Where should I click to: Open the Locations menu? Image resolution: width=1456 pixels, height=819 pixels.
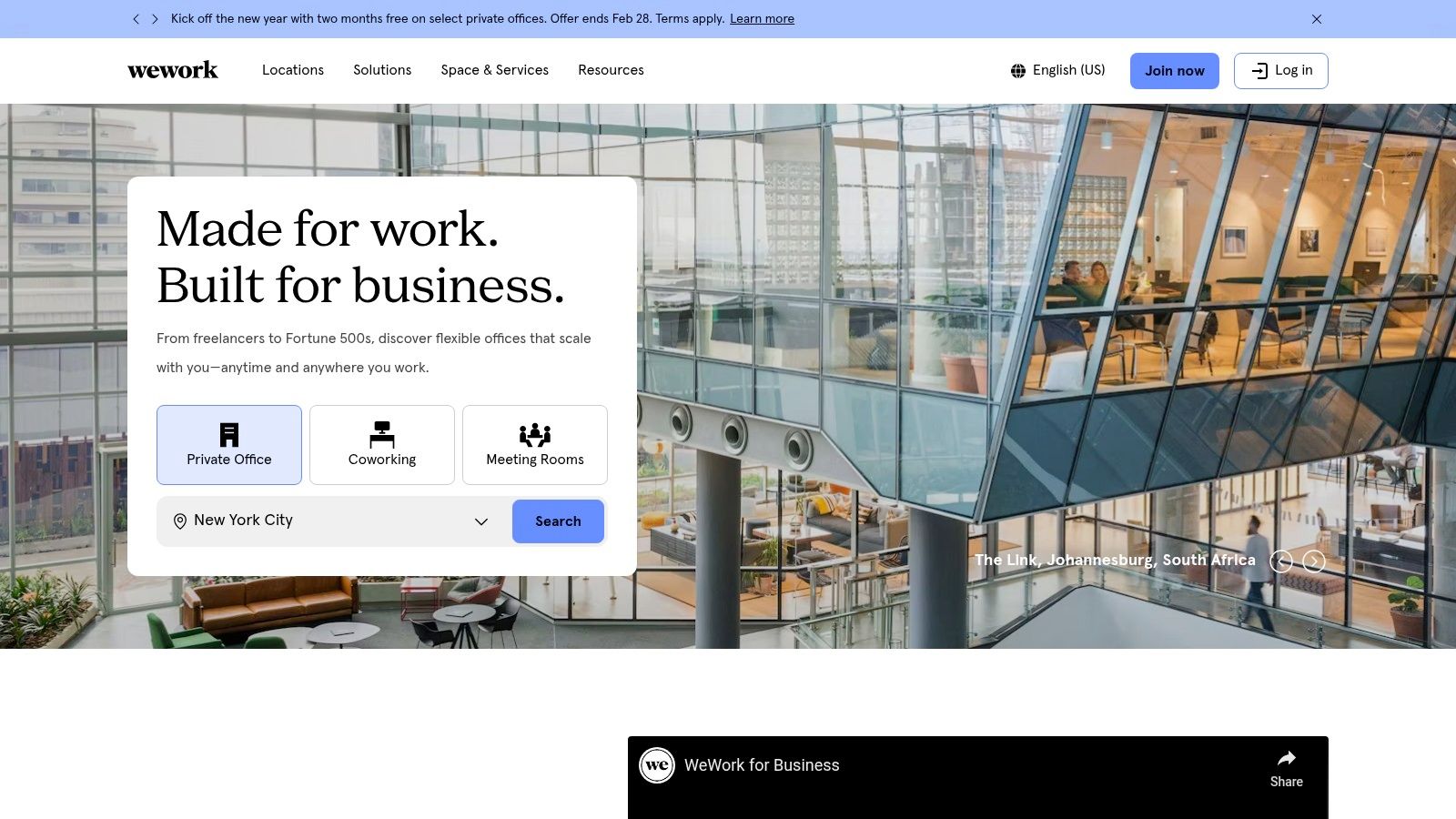(x=293, y=70)
